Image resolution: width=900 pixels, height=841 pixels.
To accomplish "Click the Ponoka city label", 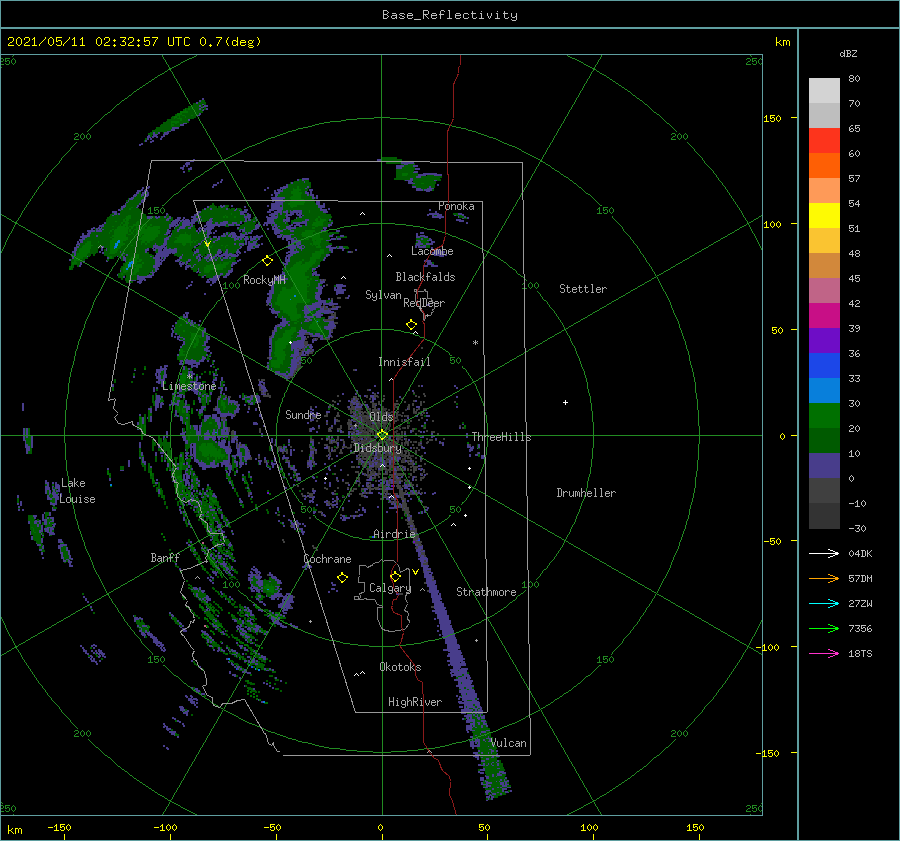I will pos(456,206).
